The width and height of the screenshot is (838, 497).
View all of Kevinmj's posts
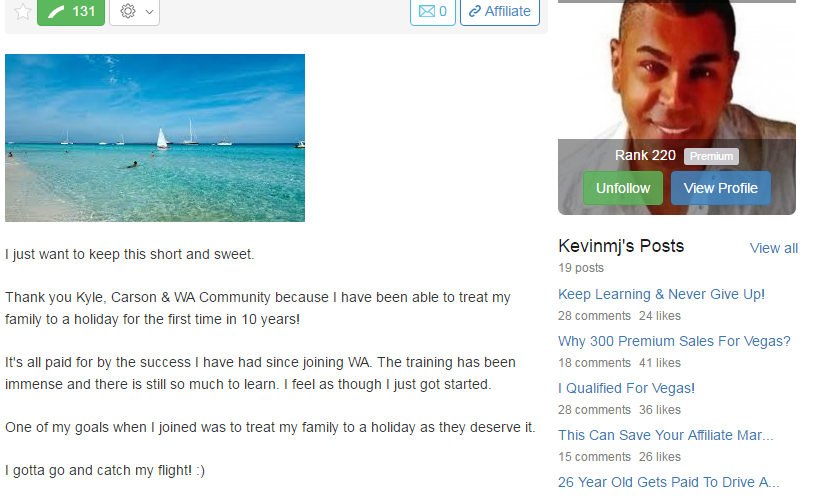pos(773,248)
